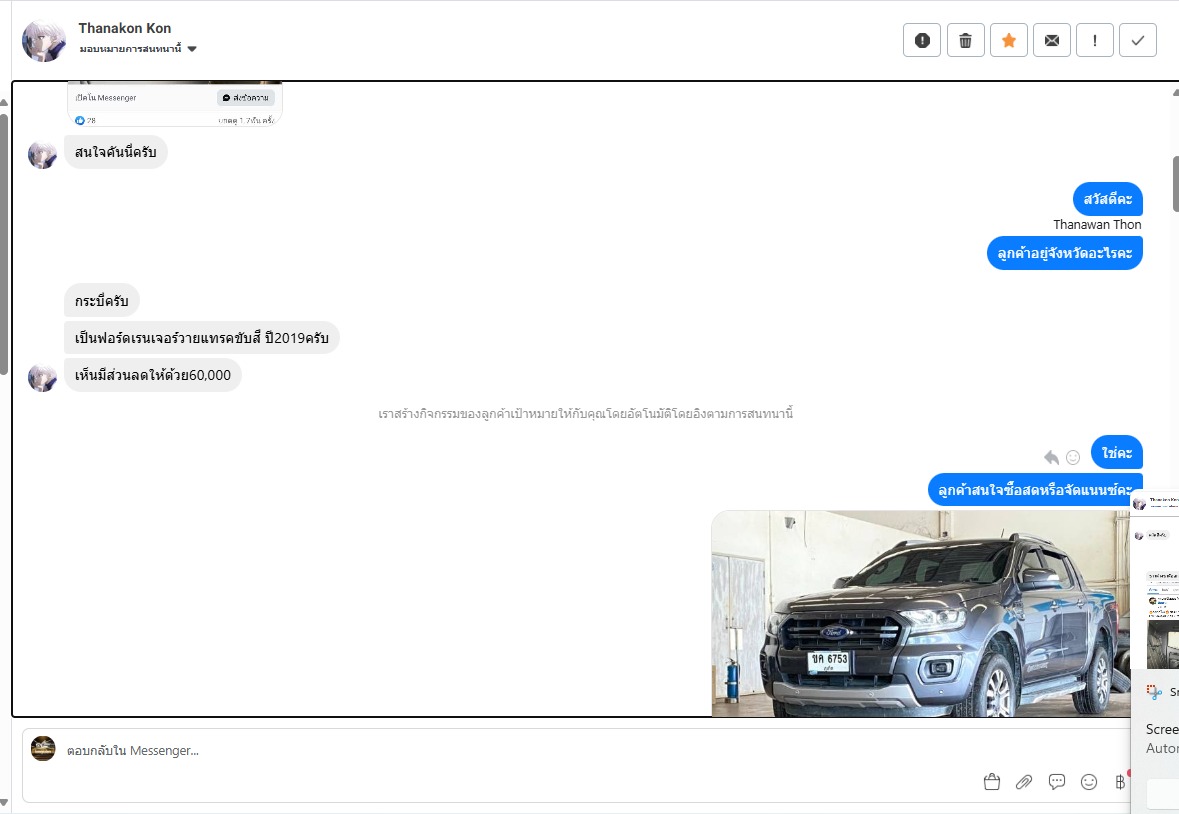Toggle the orange star follow-up icon

pos(1008,40)
